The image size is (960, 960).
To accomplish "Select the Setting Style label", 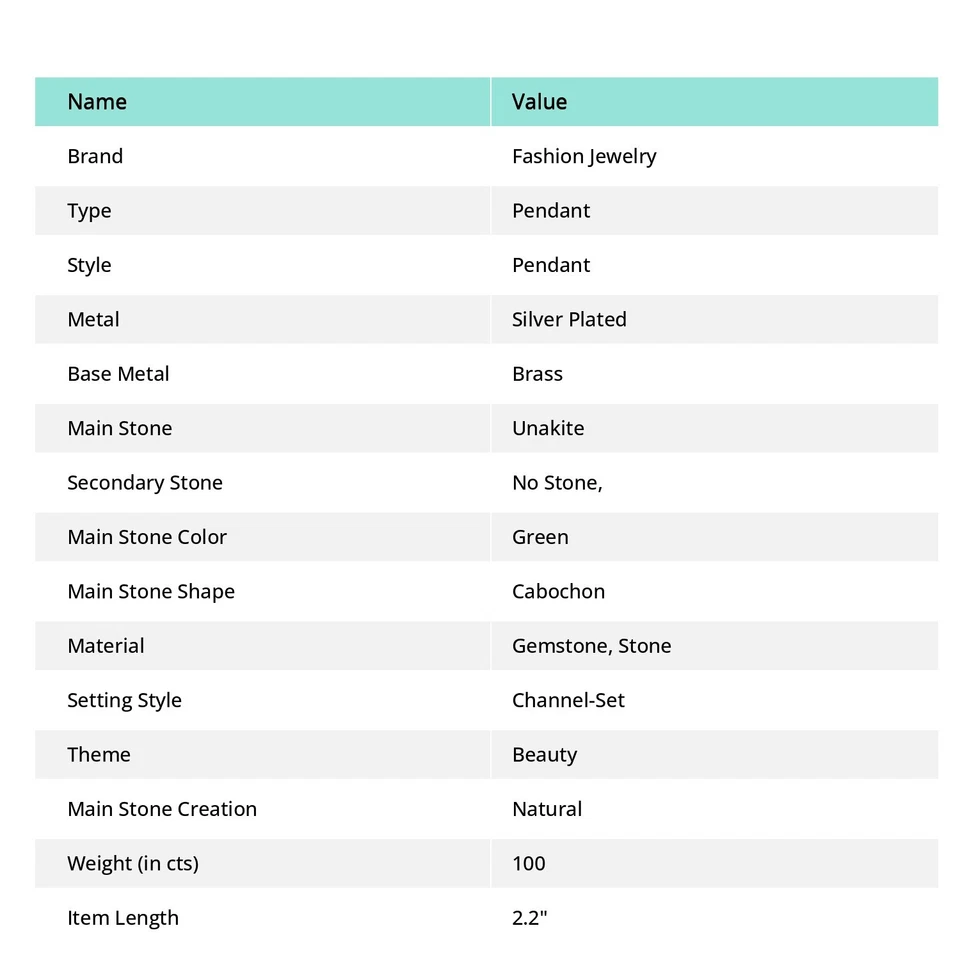I will 124,700.
